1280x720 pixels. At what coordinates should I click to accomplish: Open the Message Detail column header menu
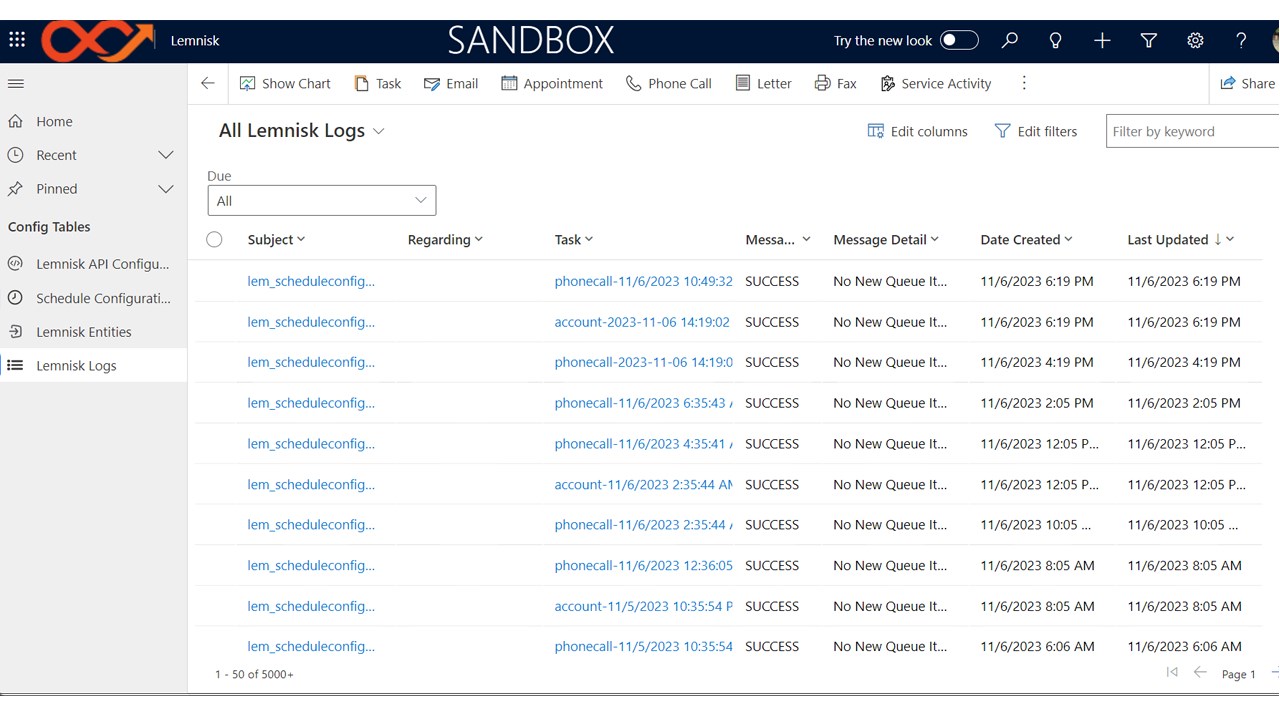click(x=886, y=239)
